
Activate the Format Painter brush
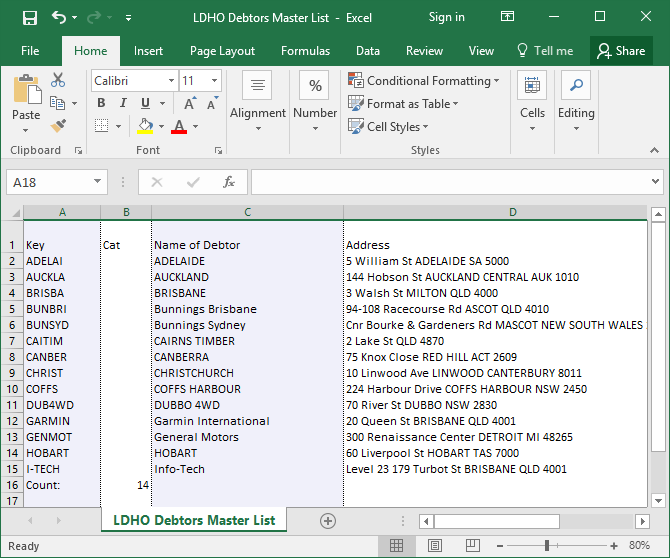click(x=58, y=126)
